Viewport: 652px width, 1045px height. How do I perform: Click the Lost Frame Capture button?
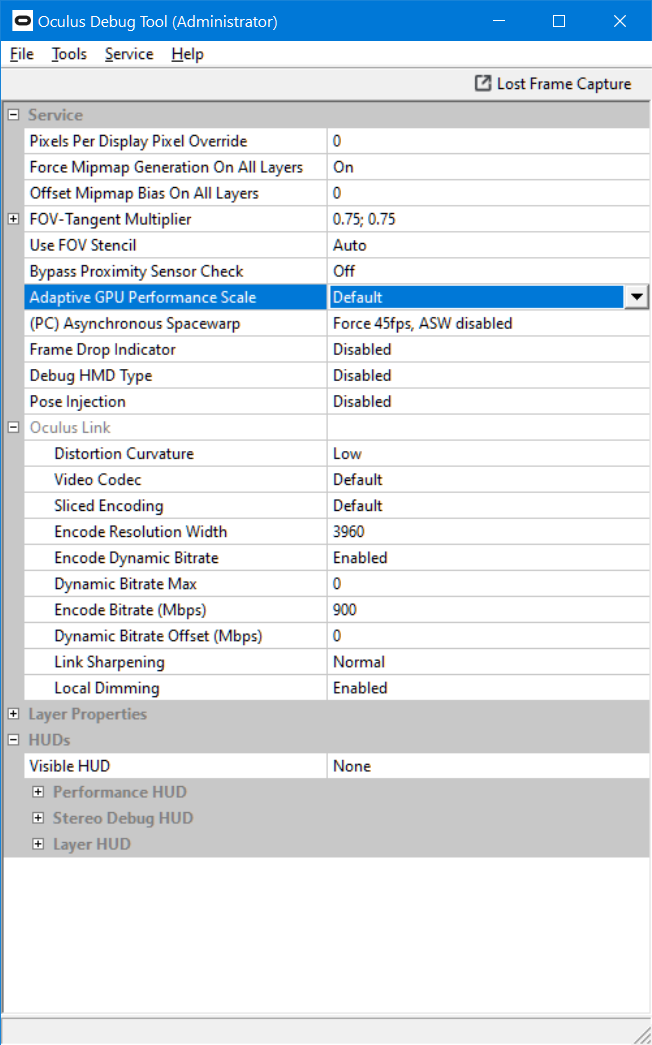[553, 83]
